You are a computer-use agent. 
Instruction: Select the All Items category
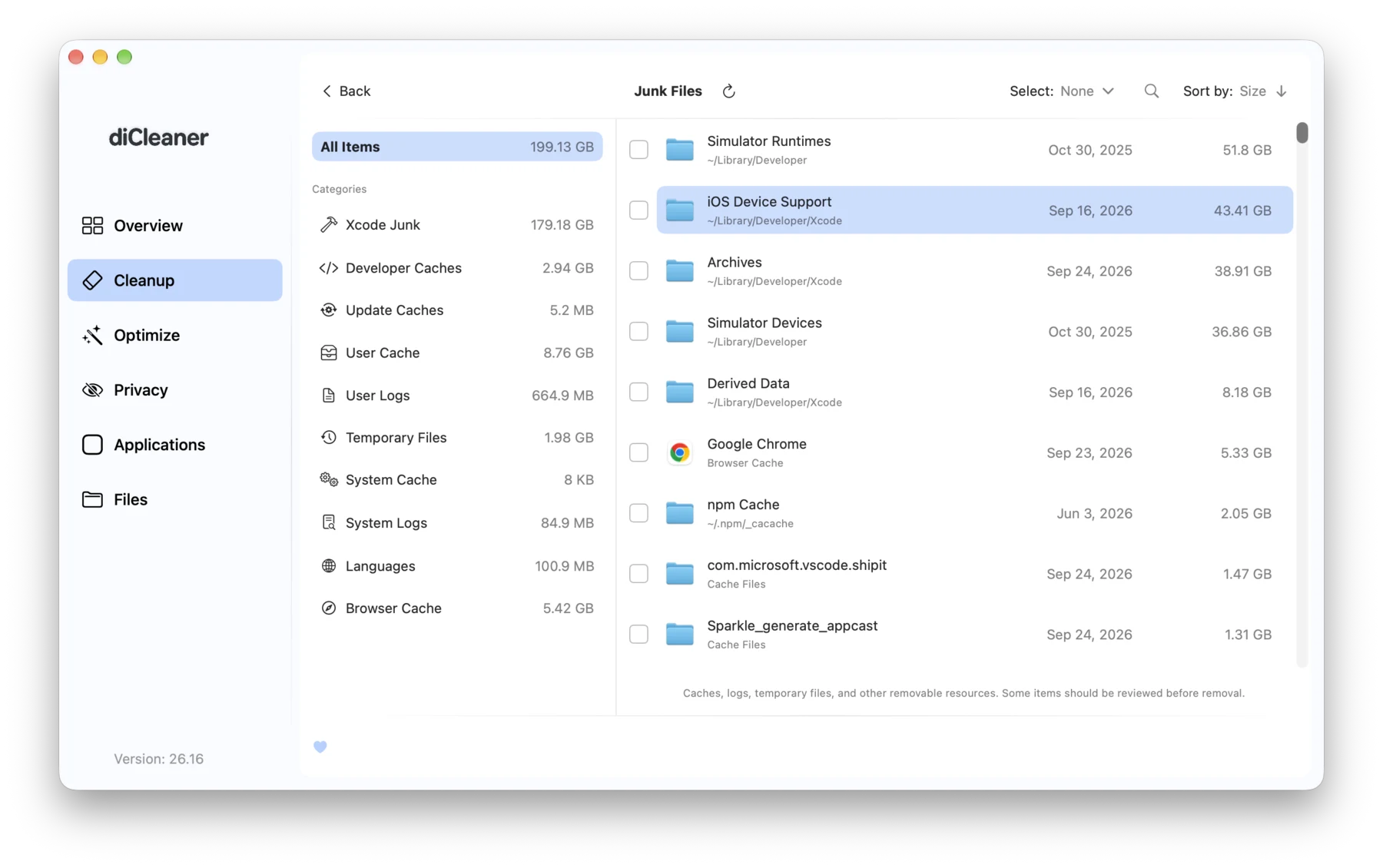pyautogui.click(x=457, y=147)
